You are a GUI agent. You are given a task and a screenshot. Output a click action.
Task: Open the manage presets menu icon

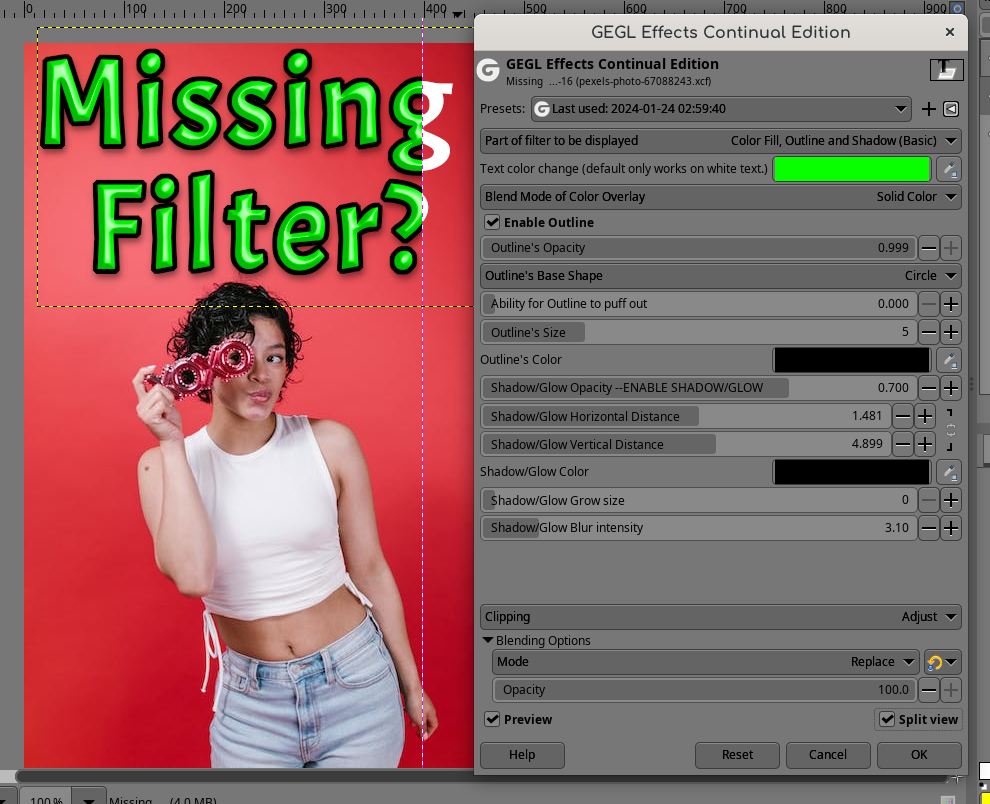pos(951,109)
